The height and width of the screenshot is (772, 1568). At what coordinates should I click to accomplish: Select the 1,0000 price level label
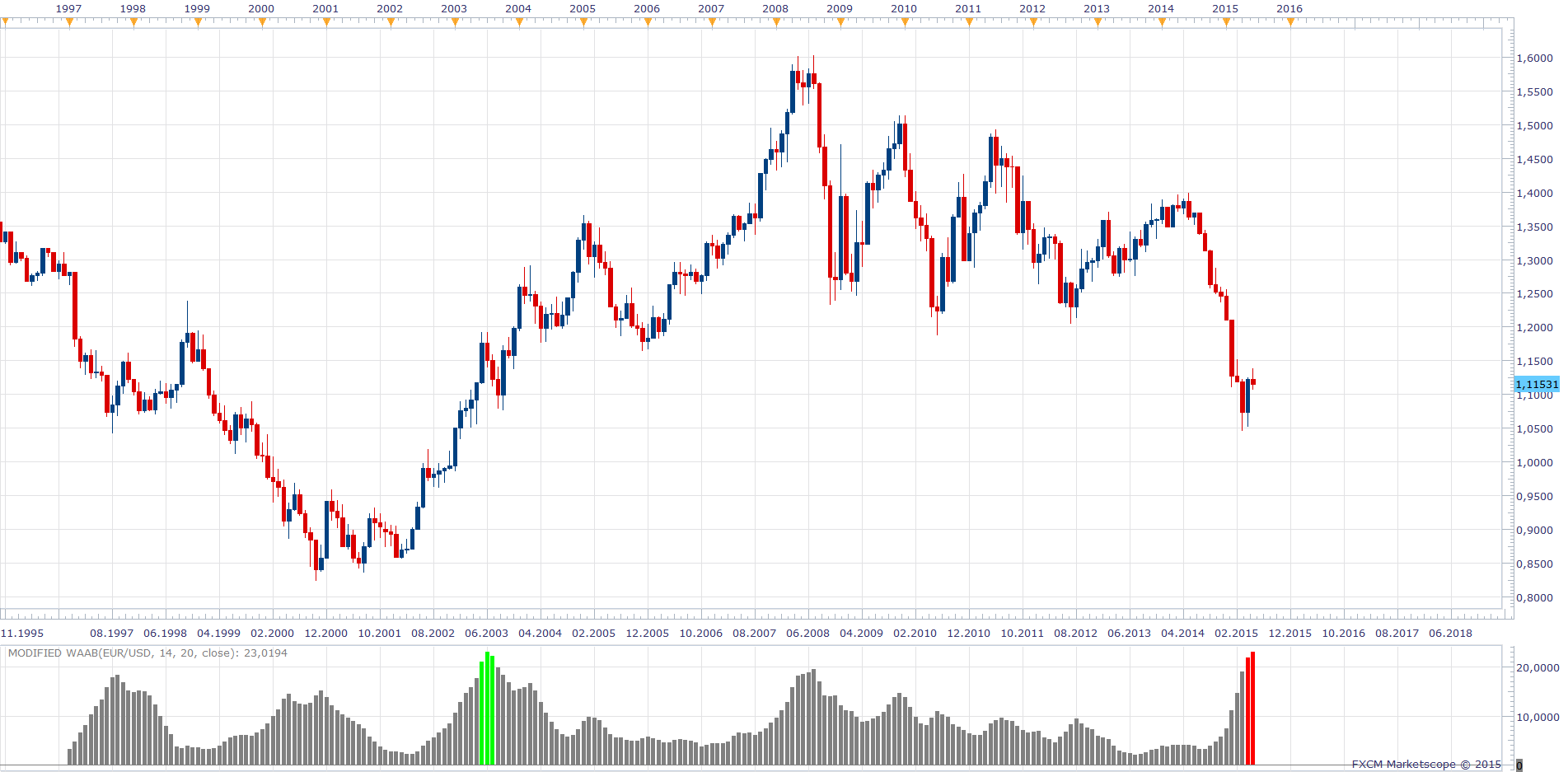coord(1535,463)
